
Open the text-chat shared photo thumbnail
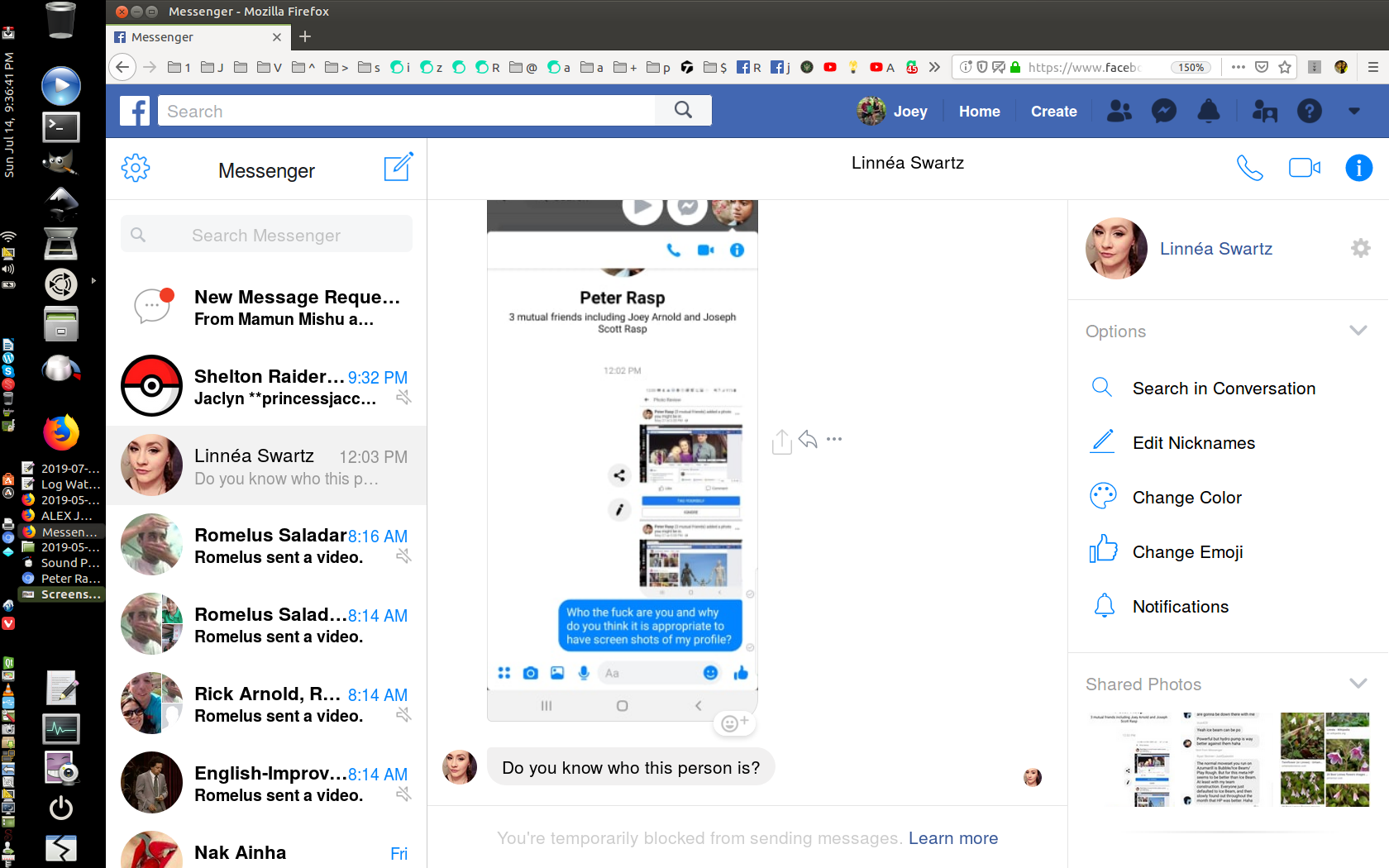(1226, 760)
